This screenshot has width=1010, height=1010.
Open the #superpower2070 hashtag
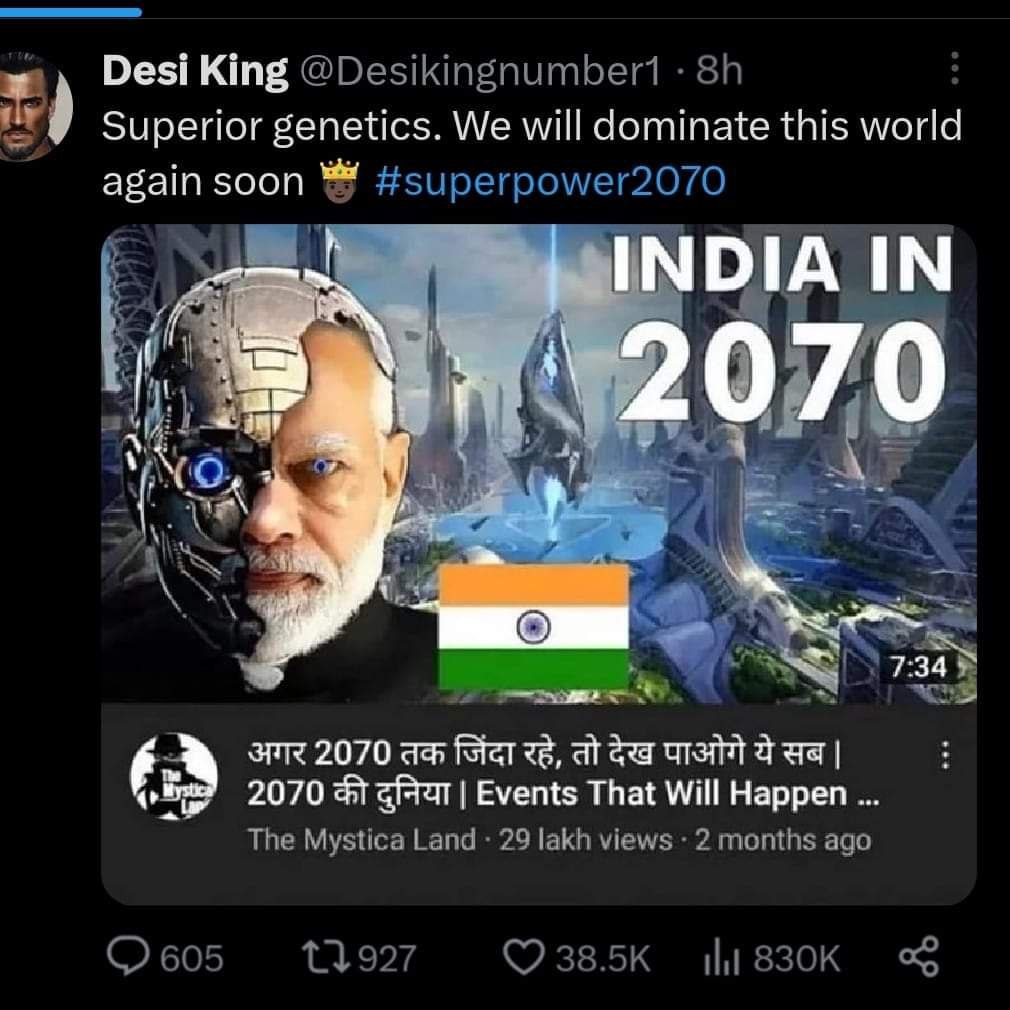tap(552, 181)
